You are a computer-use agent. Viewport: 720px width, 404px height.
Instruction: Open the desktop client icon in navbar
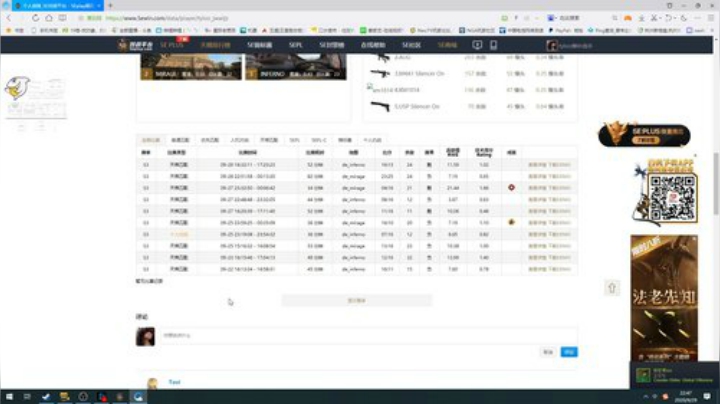coord(477,45)
